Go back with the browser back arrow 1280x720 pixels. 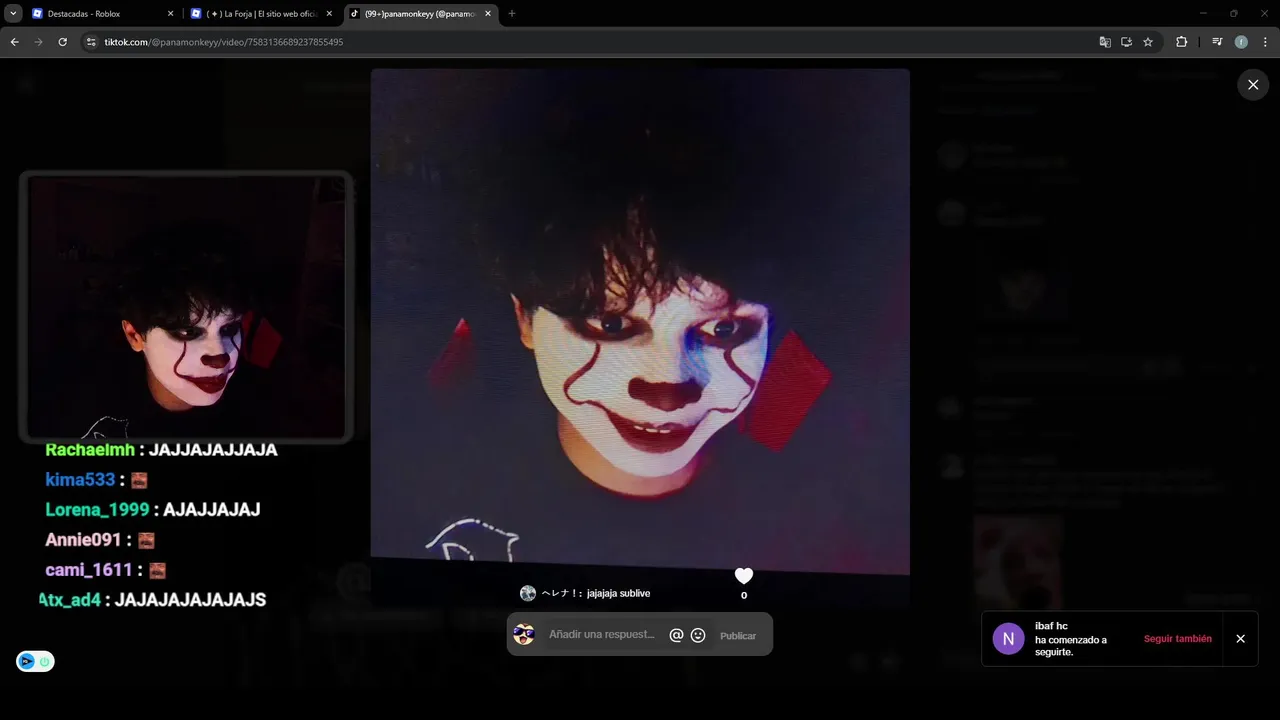14,42
